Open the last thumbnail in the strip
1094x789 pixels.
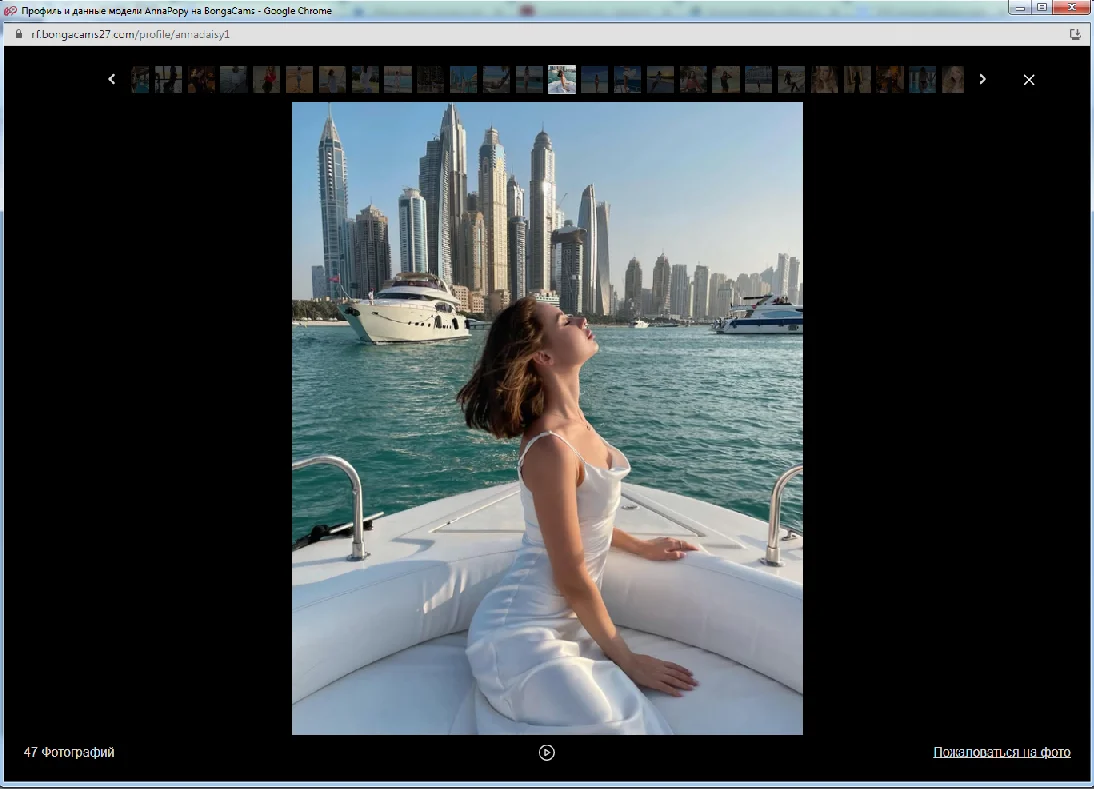(x=953, y=80)
